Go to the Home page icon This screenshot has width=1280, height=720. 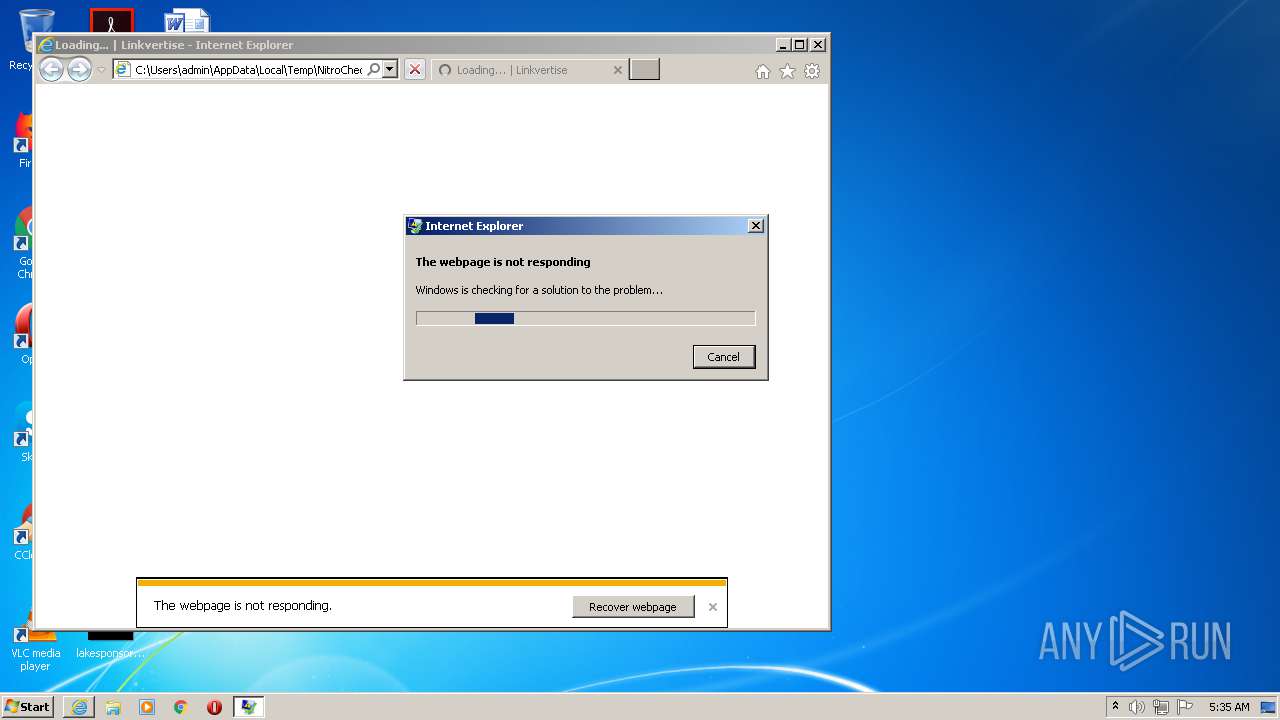tap(763, 71)
